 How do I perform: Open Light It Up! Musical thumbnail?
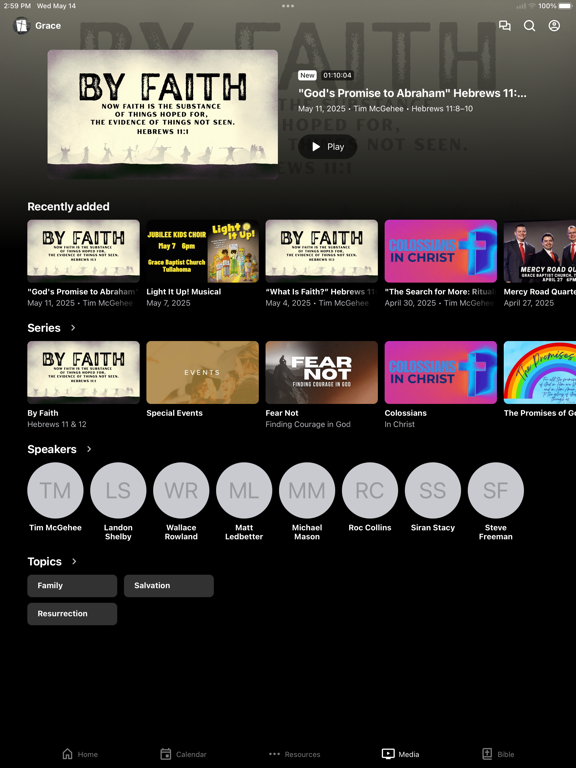202,251
